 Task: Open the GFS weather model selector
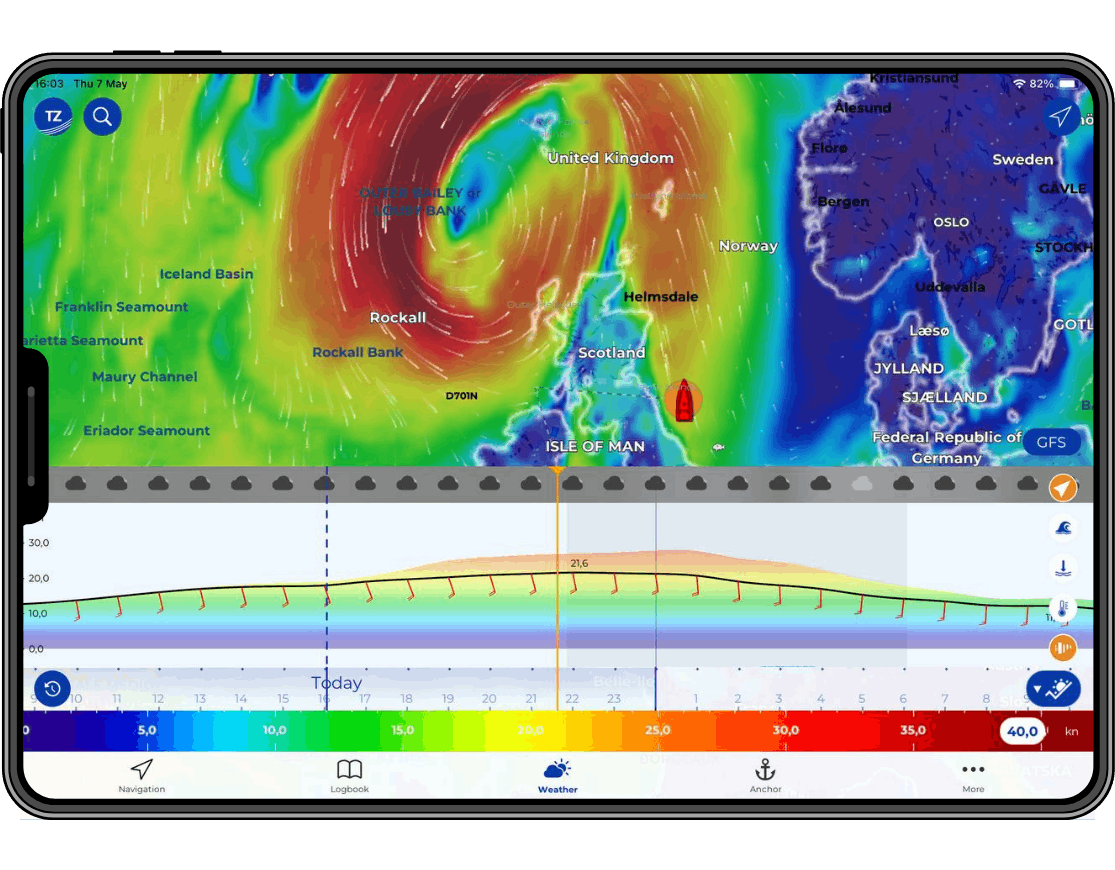click(x=1051, y=442)
